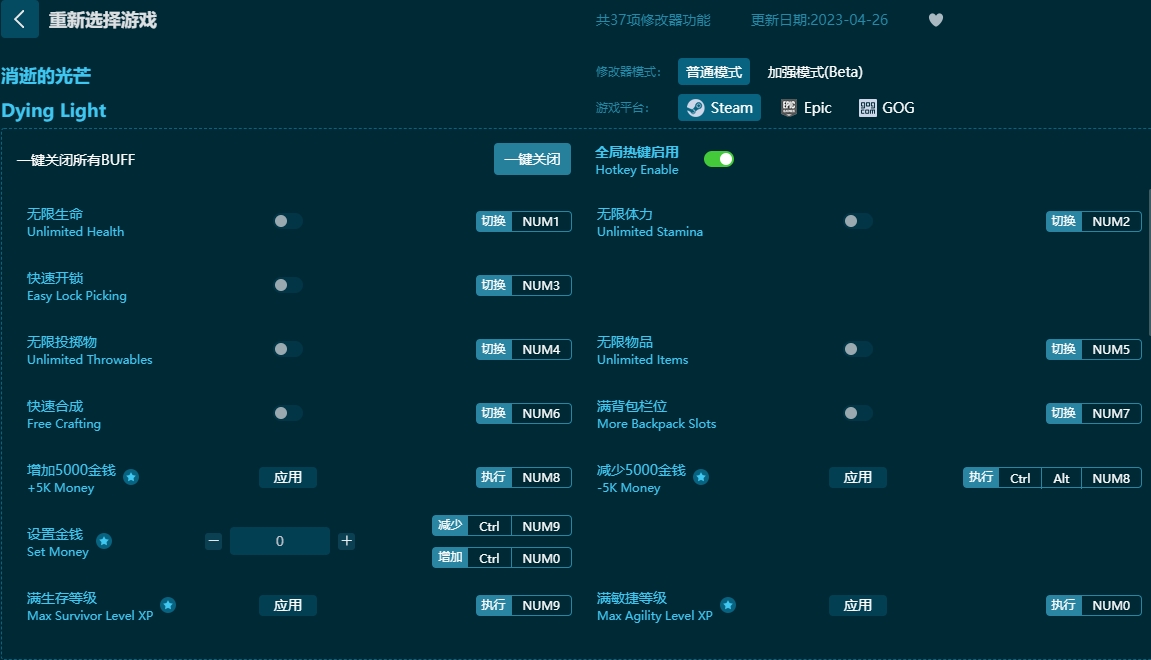Click the heart favorite icon
This screenshot has height=660, width=1151.
[x=936, y=20]
